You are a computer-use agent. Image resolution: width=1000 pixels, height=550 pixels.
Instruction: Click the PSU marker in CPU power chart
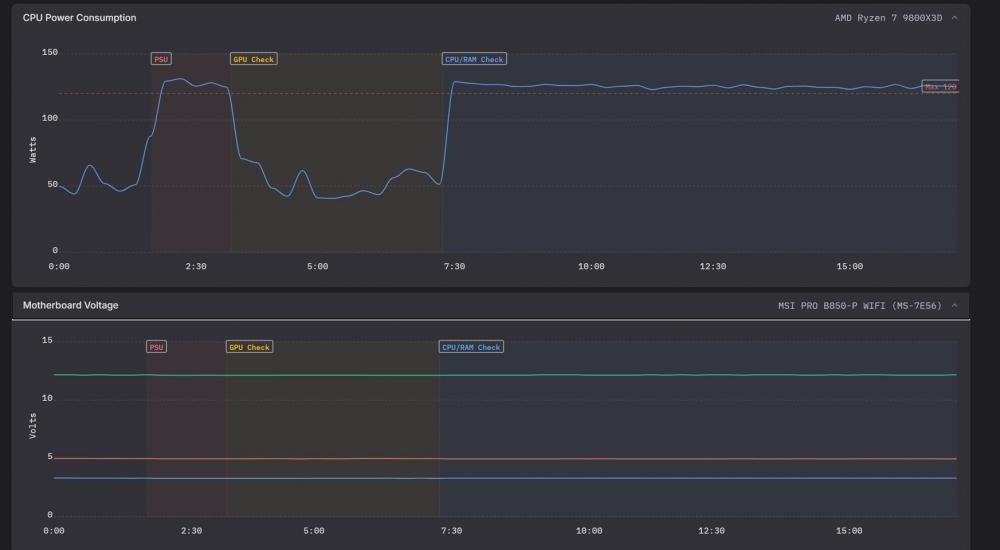point(161,59)
